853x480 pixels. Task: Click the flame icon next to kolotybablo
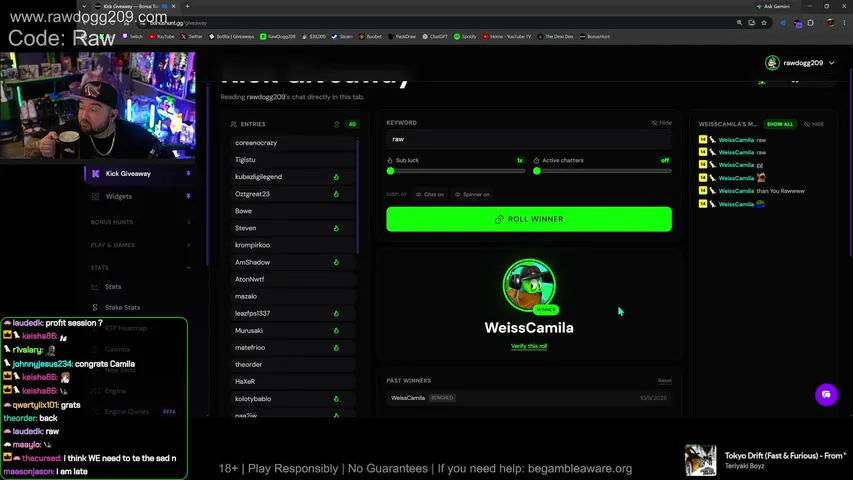click(x=336, y=399)
